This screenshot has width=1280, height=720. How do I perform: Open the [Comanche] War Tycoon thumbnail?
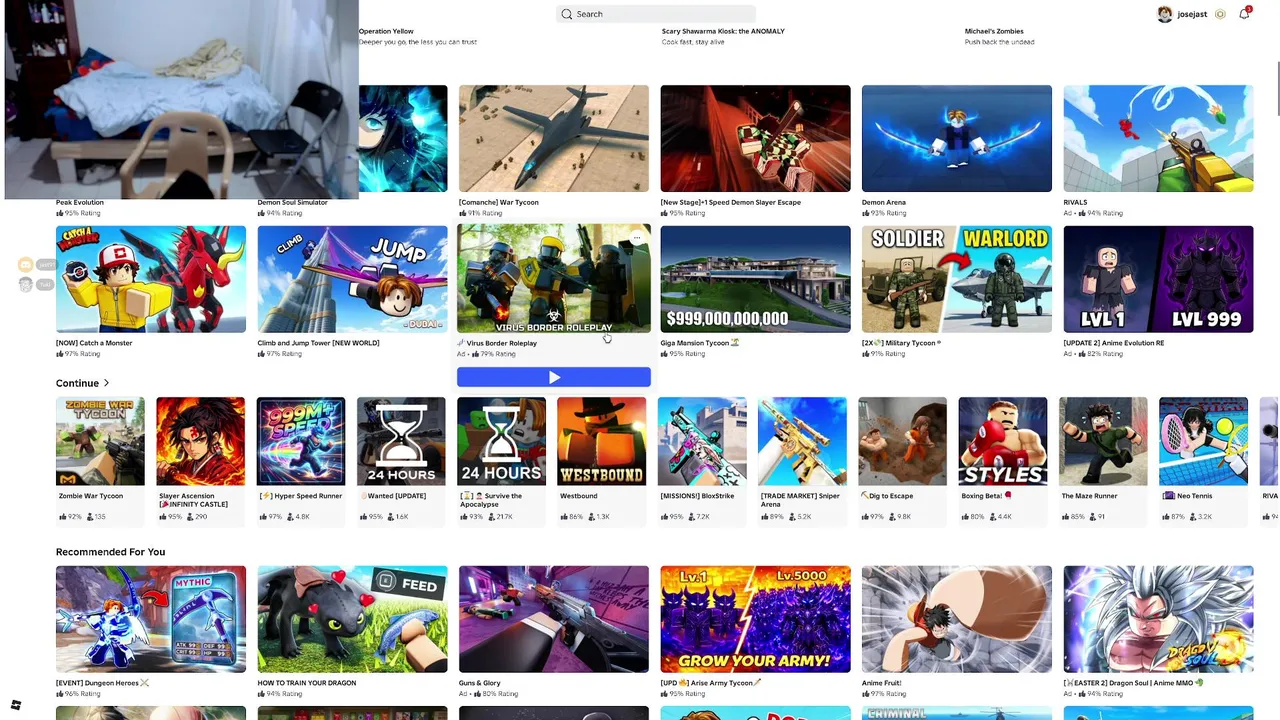pyautogui.click(x=554, y=138)
